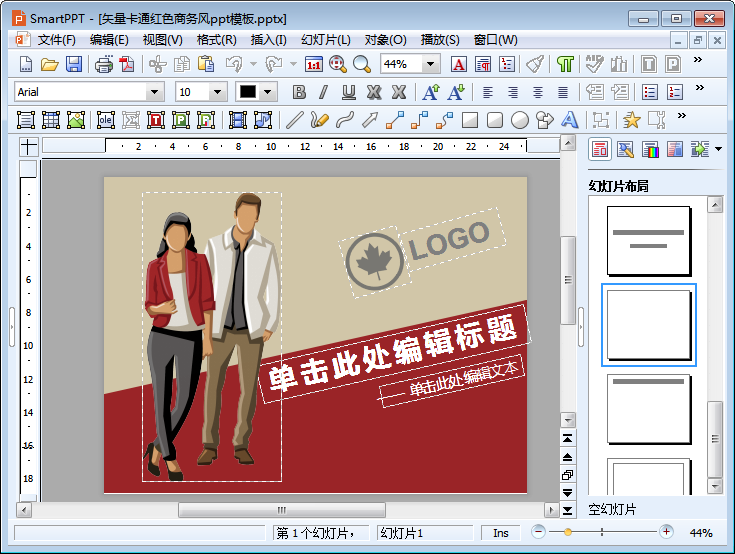Toggle numbered list formatting
The height and width of the screenshot is (554, 735).
[675, 92]
